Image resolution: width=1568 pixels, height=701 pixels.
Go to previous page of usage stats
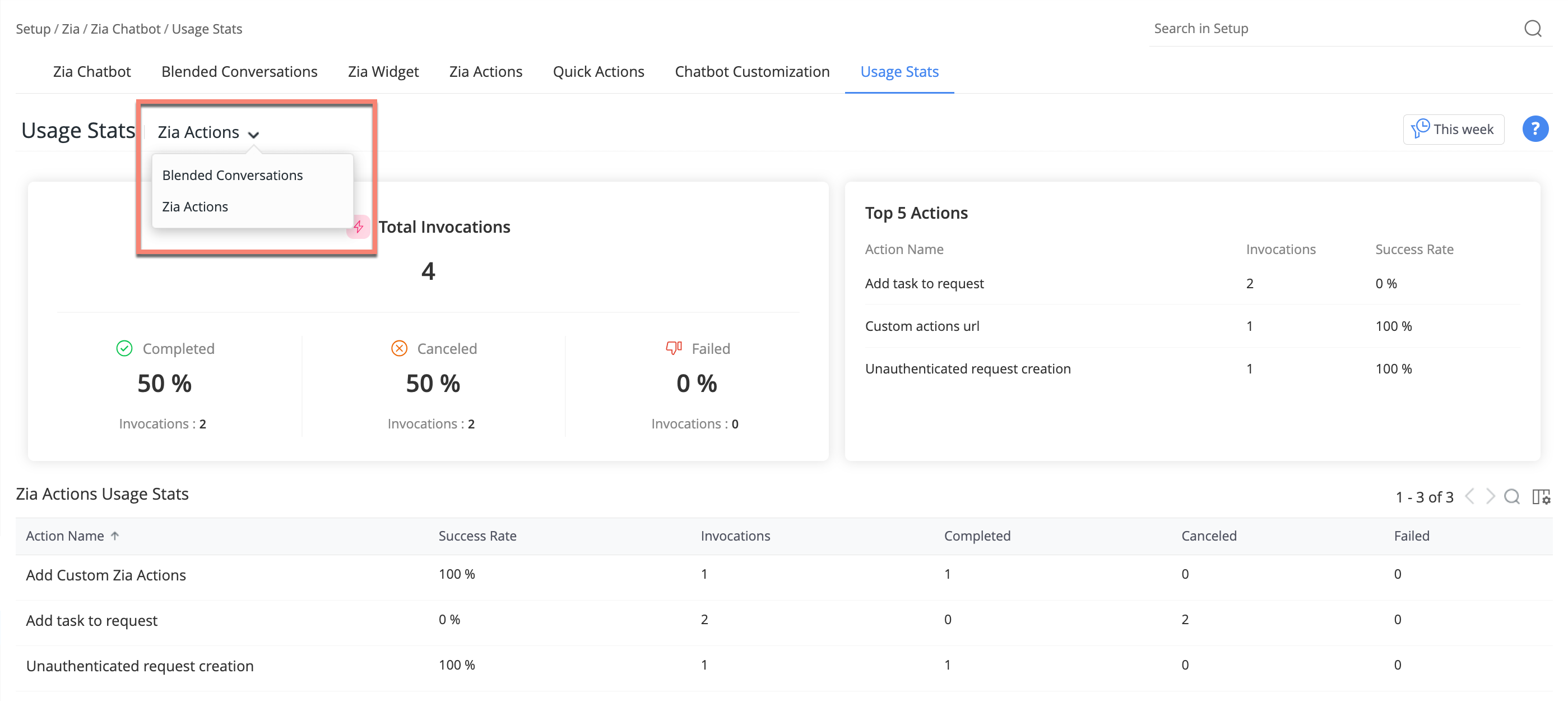coord(1469,496)
